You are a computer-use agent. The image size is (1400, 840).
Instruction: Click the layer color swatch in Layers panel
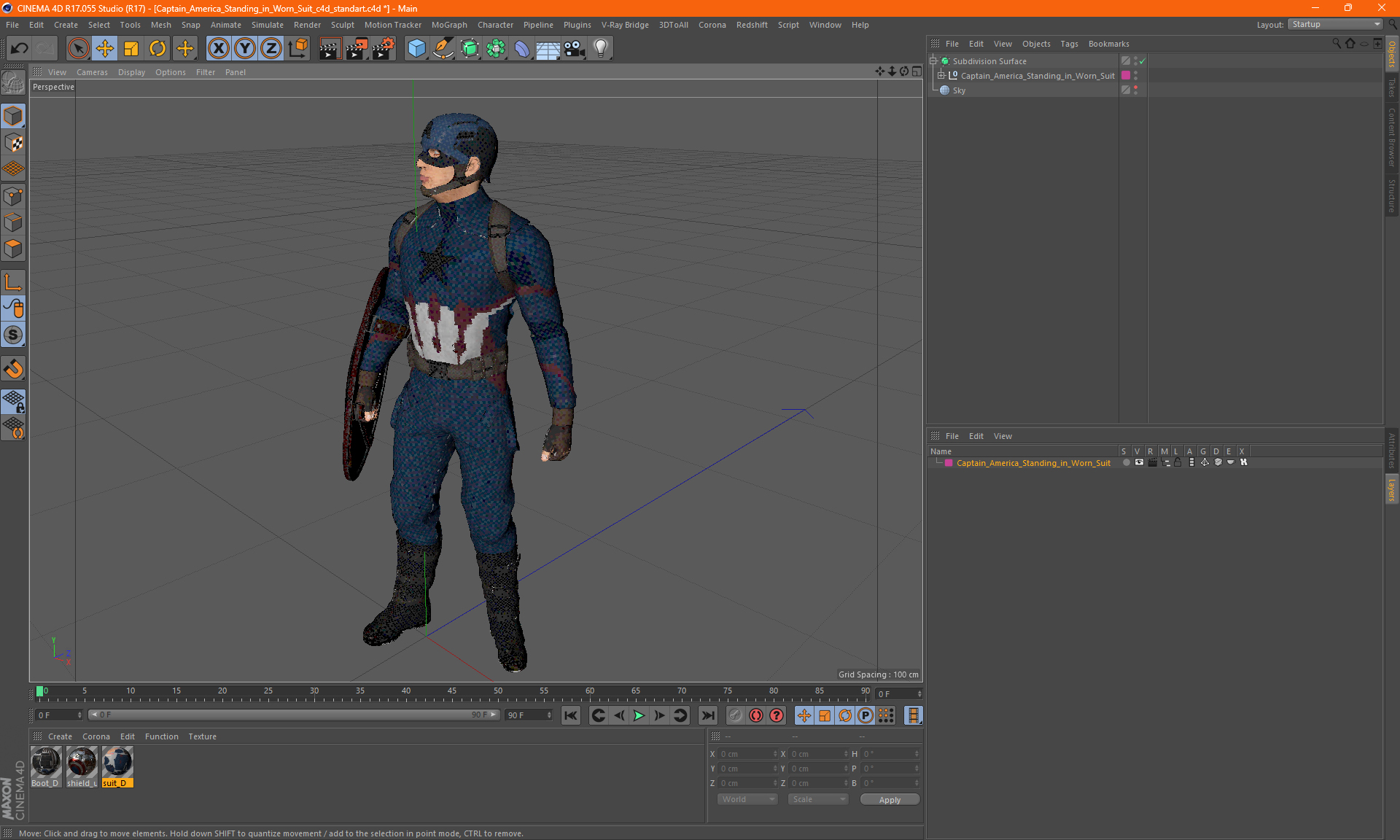949,463
